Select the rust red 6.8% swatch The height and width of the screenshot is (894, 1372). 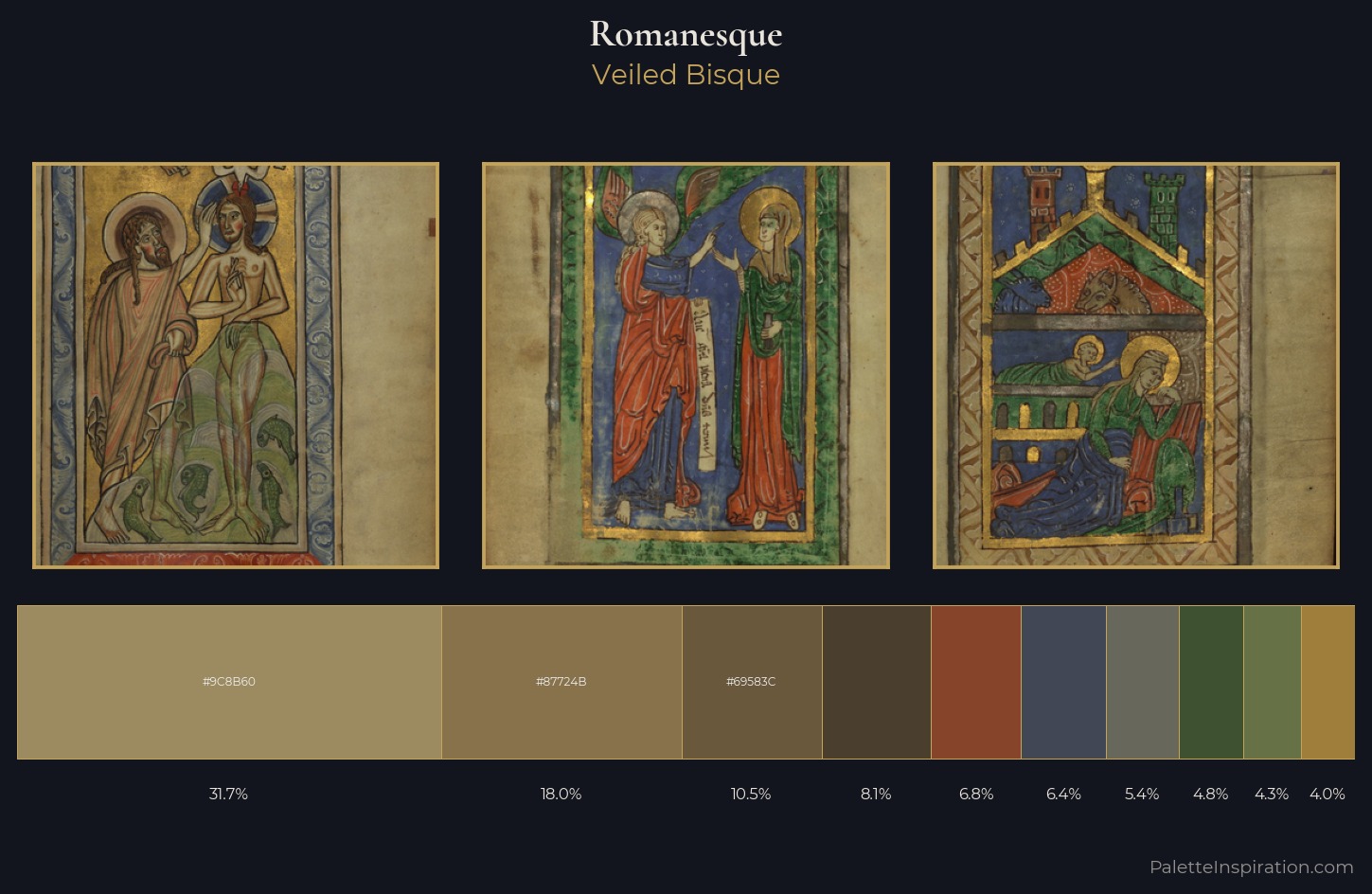point(976,682)
